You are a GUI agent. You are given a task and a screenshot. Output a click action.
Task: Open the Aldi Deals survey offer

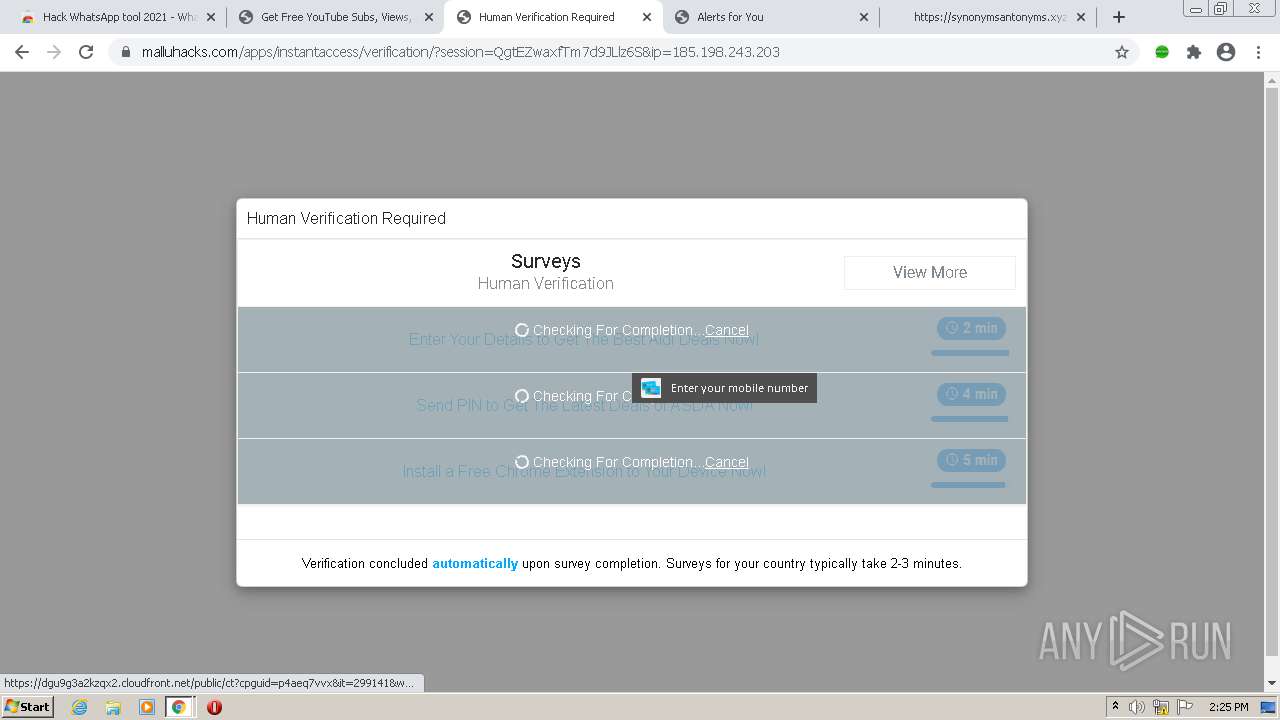tap(584, 340)
